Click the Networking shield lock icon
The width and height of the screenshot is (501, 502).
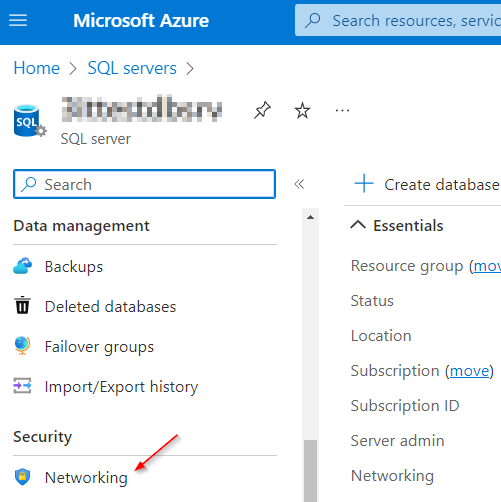(22, 477)
